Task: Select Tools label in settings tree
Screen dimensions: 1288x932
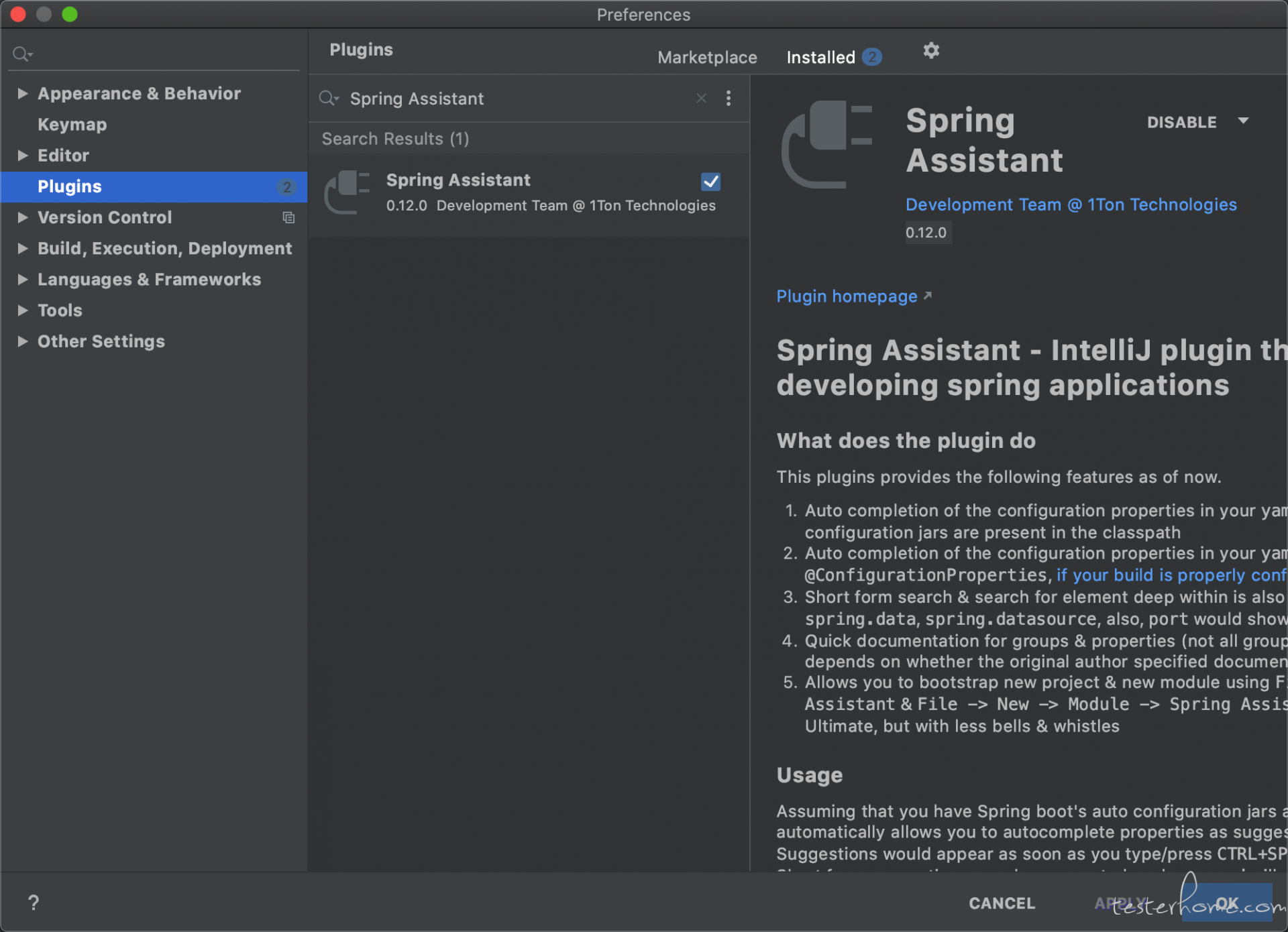Action: point(60,310)
